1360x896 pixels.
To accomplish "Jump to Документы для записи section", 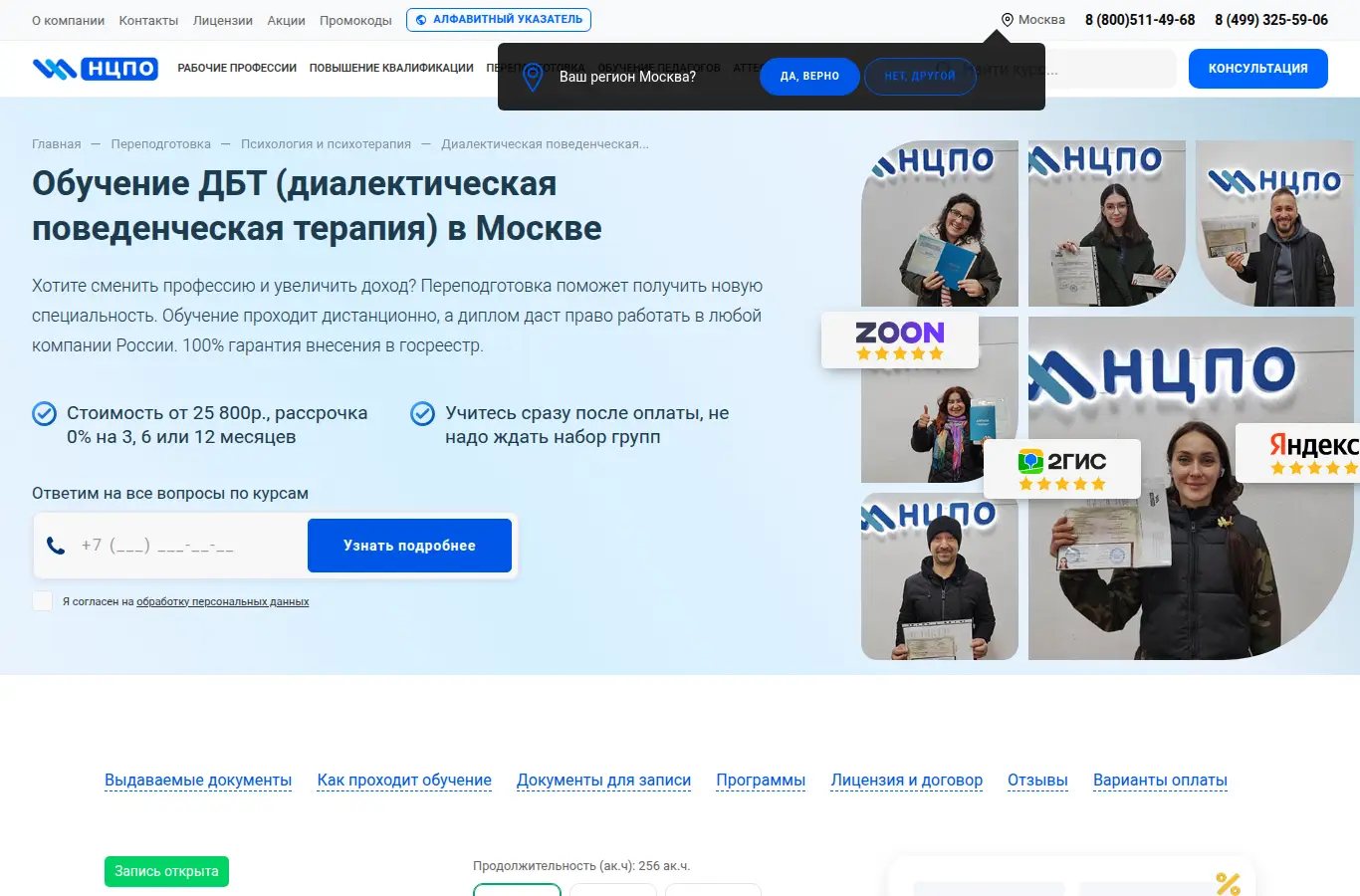I will click(603, 781).
